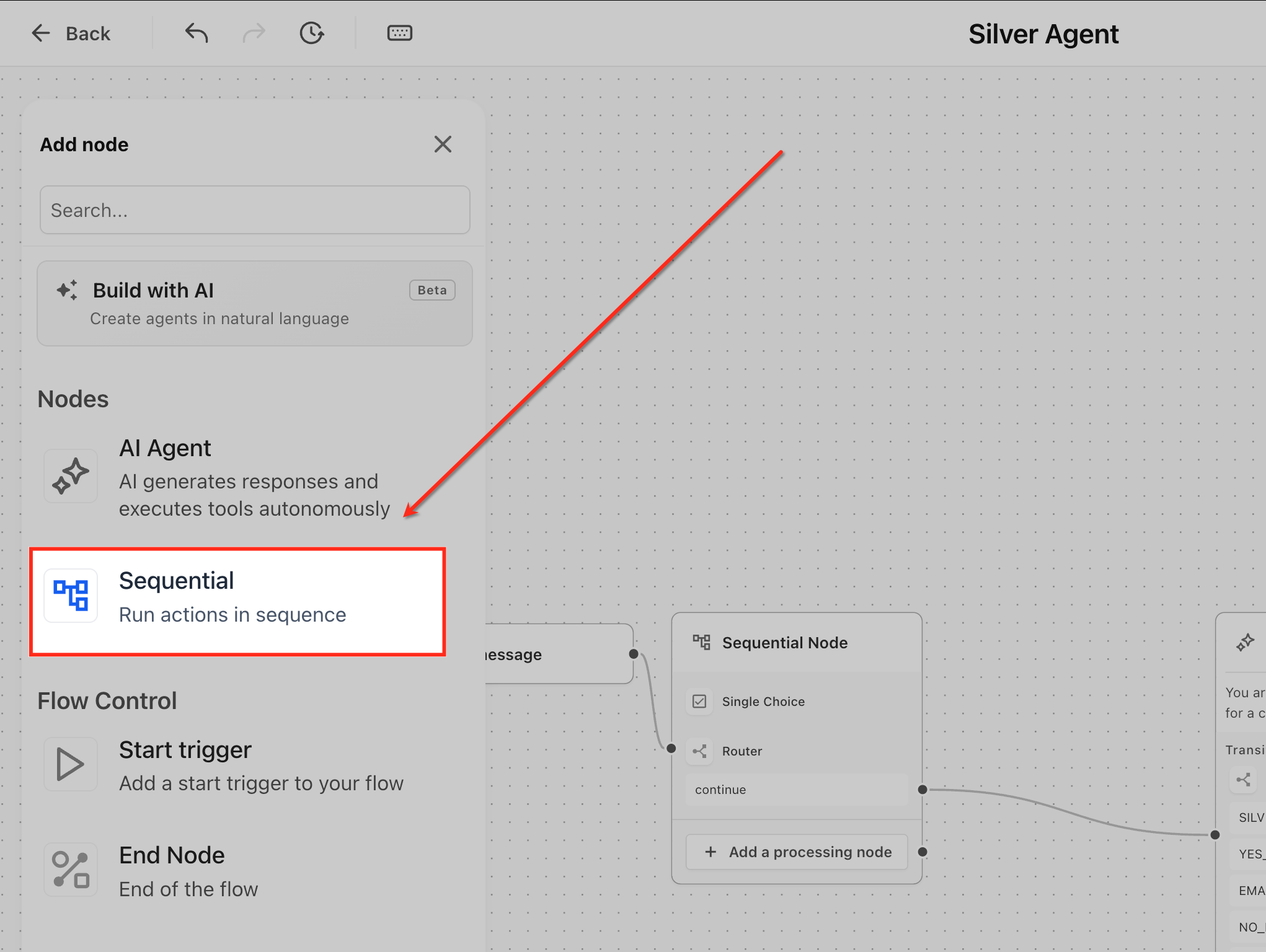Open the keyboard shortcuts icon
Image resolution: width=1266 pixels, height=952 pixels.
[399, 33]
